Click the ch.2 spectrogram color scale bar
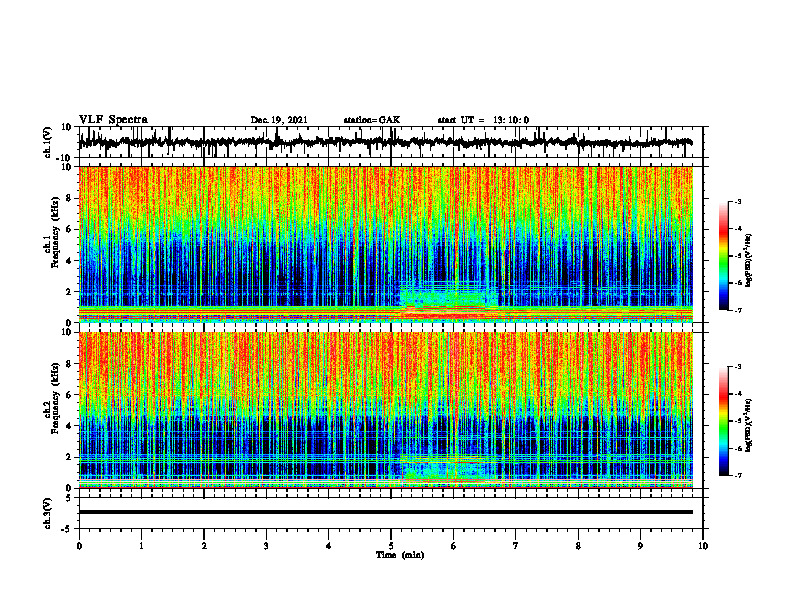 [x=724, y=421]
